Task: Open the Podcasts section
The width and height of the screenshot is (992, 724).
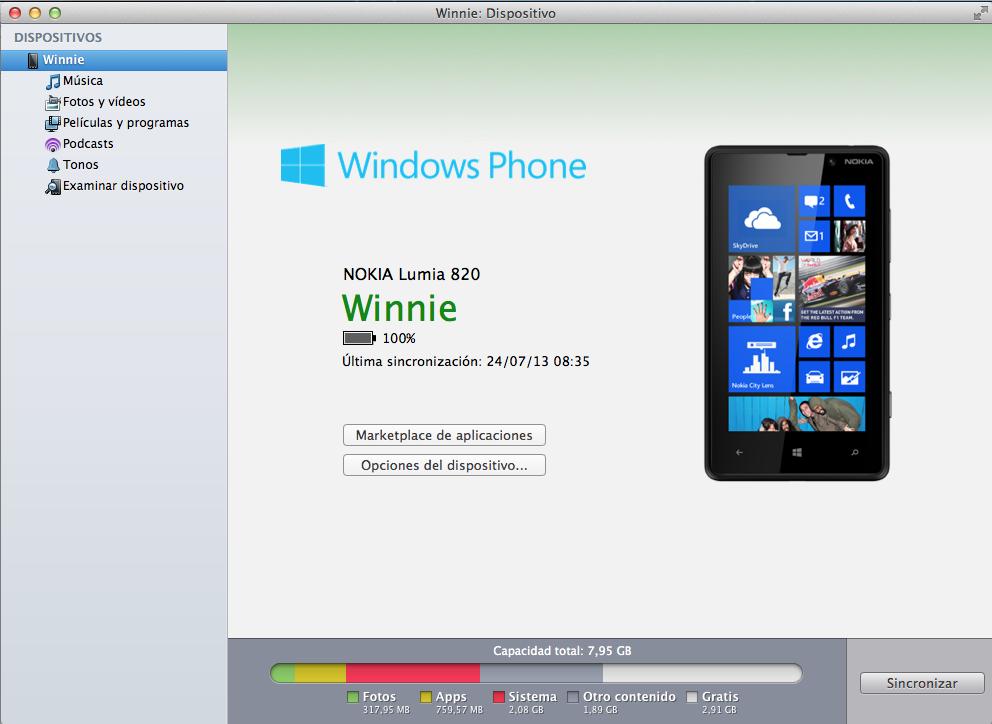Action: point(88,144)
